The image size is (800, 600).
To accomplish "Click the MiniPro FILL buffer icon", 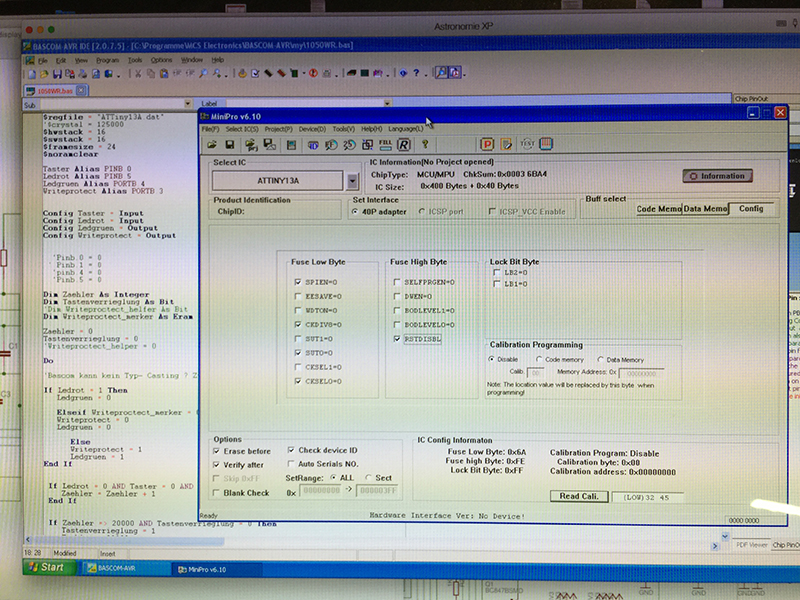I will [x=385, y=145].
